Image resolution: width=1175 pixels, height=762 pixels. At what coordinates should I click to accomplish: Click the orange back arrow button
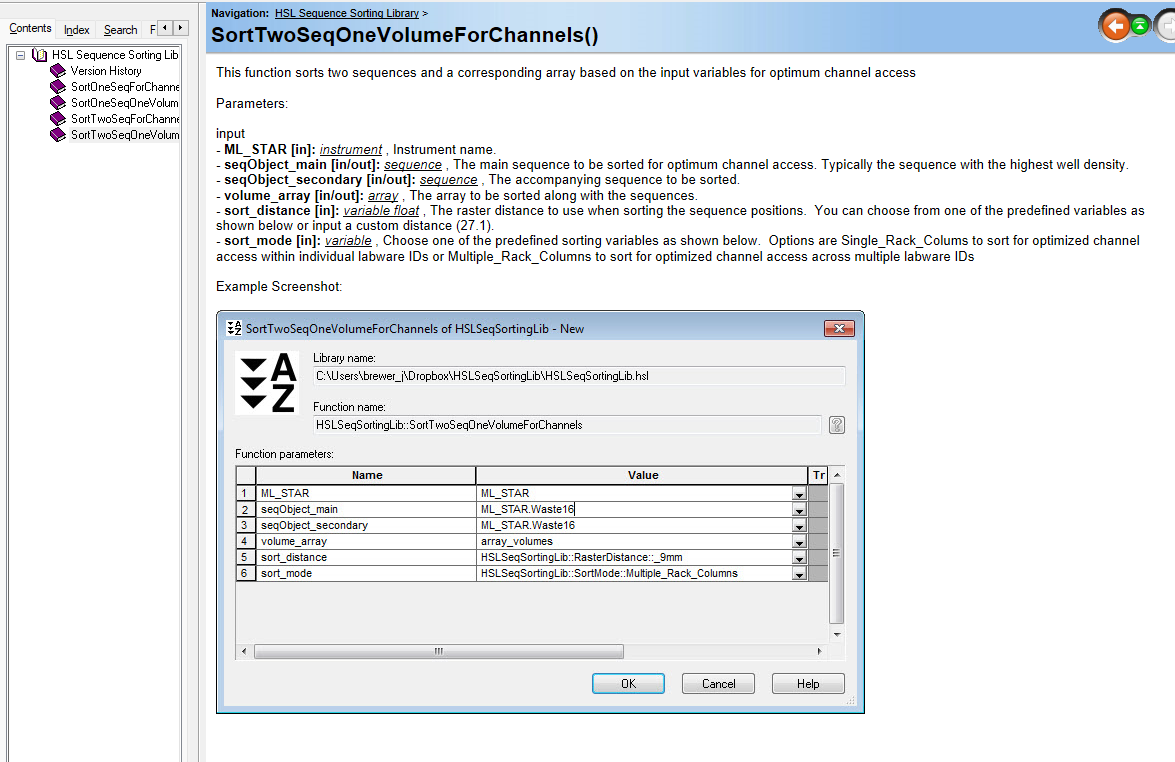[1115, 26]
